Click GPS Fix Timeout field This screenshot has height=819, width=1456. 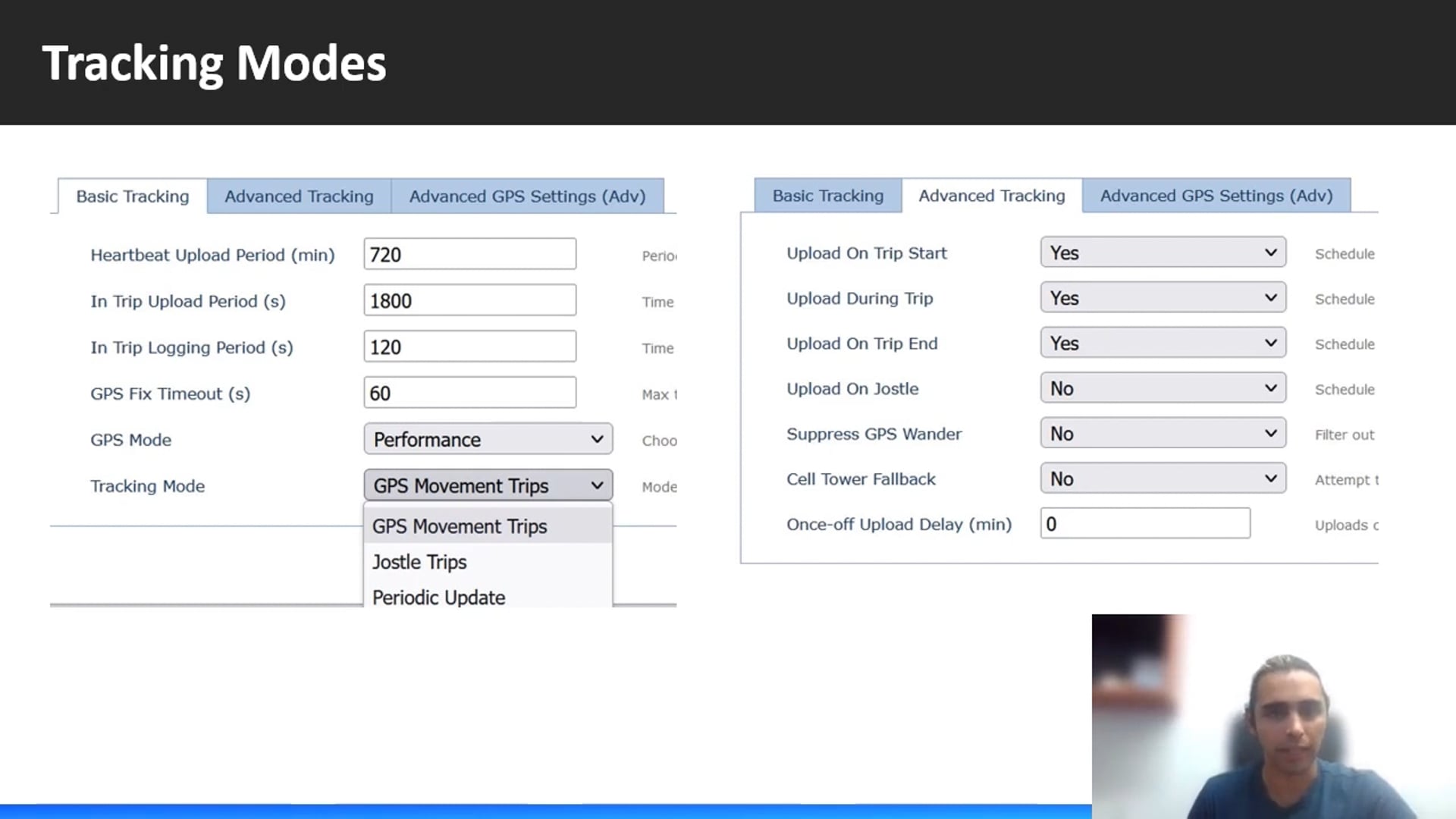pos(469,393)
